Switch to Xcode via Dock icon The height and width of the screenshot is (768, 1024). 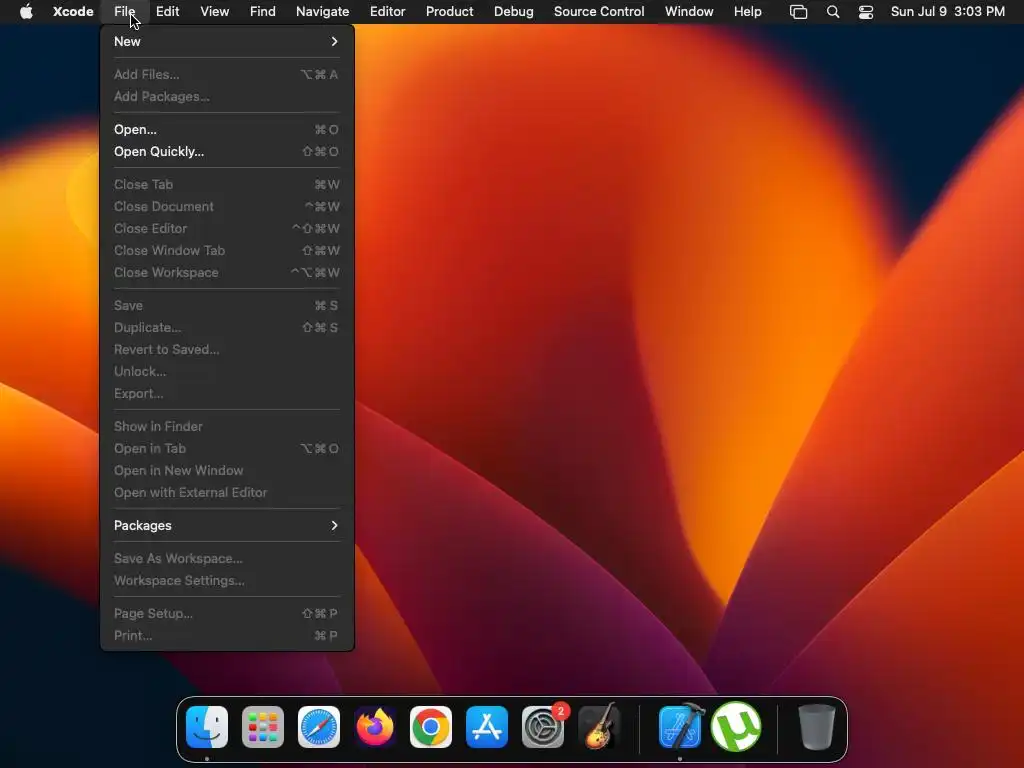680,726
